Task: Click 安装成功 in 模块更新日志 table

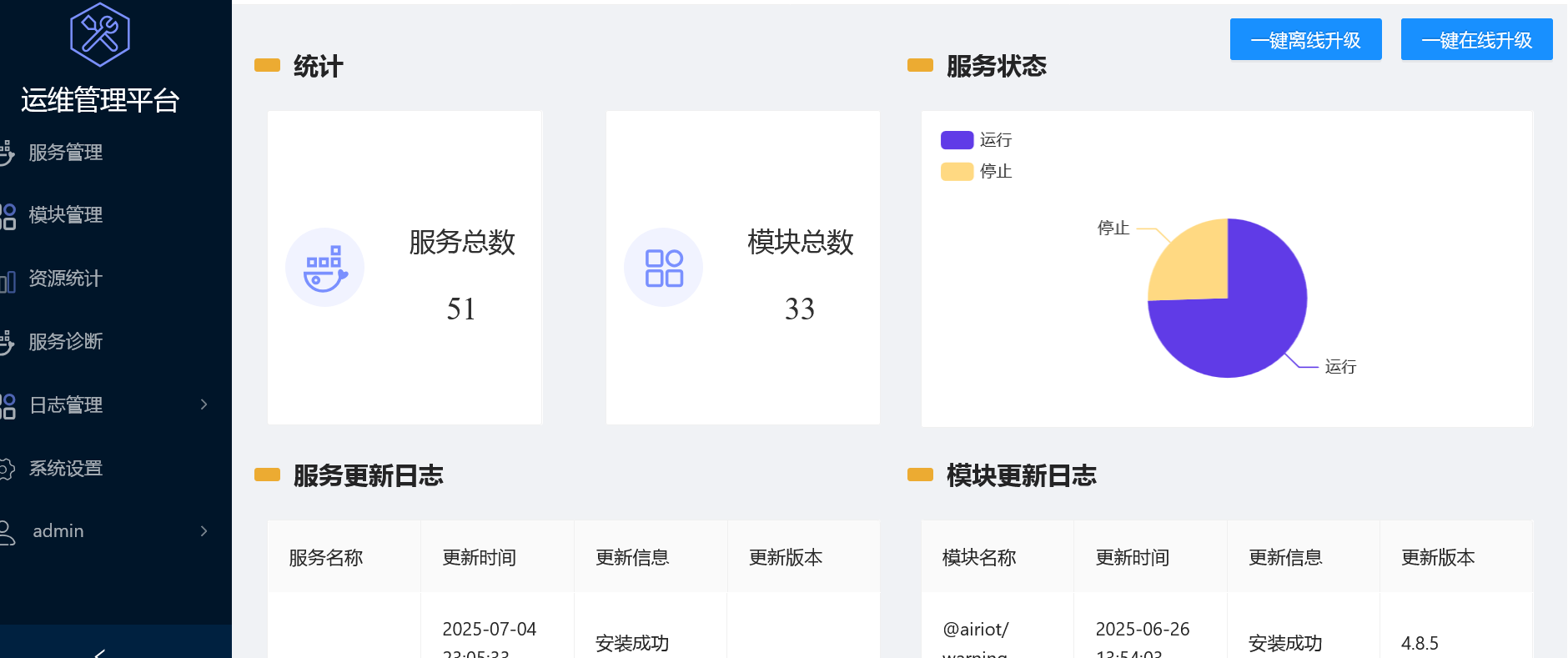Action: click(x=1285, y=644)
